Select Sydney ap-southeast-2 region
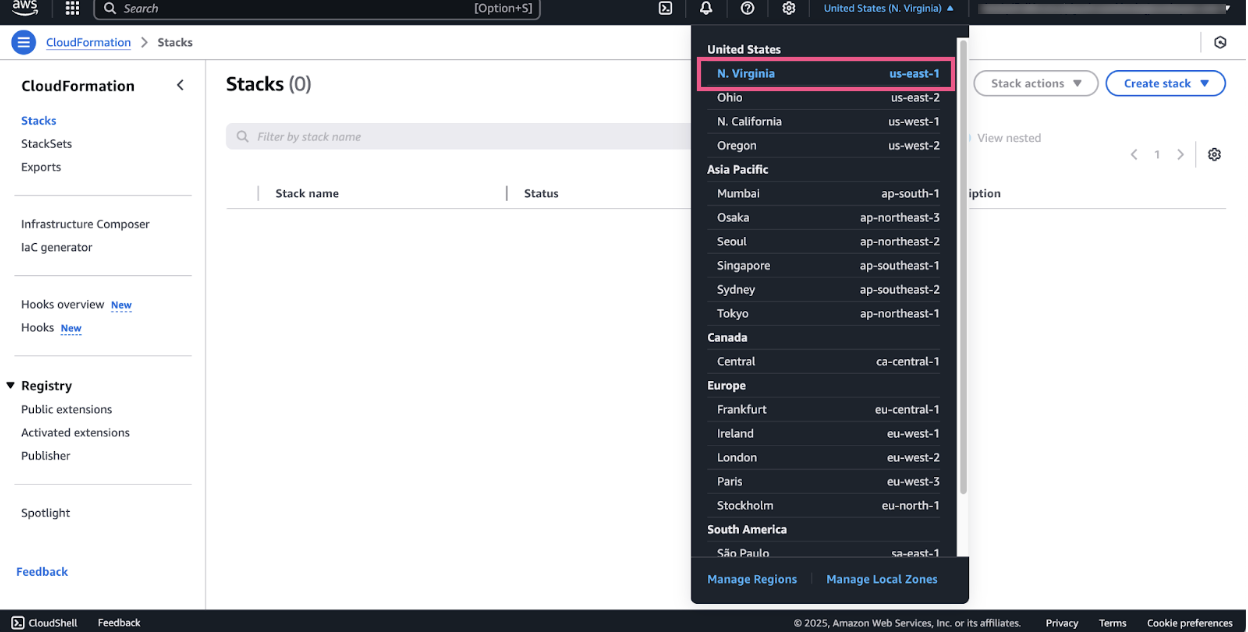This screenshot has width=1248, height=632. [x=828, y=289]
